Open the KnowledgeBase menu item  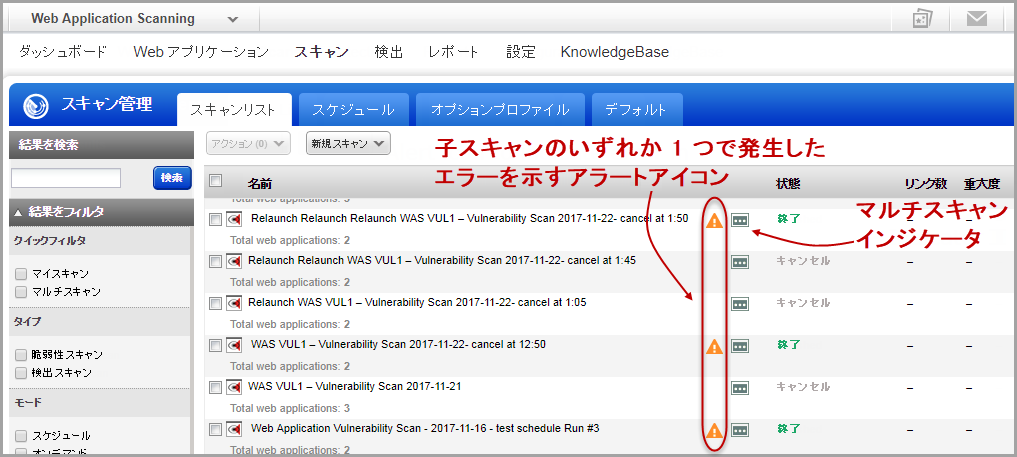click(x=614, y=52)
